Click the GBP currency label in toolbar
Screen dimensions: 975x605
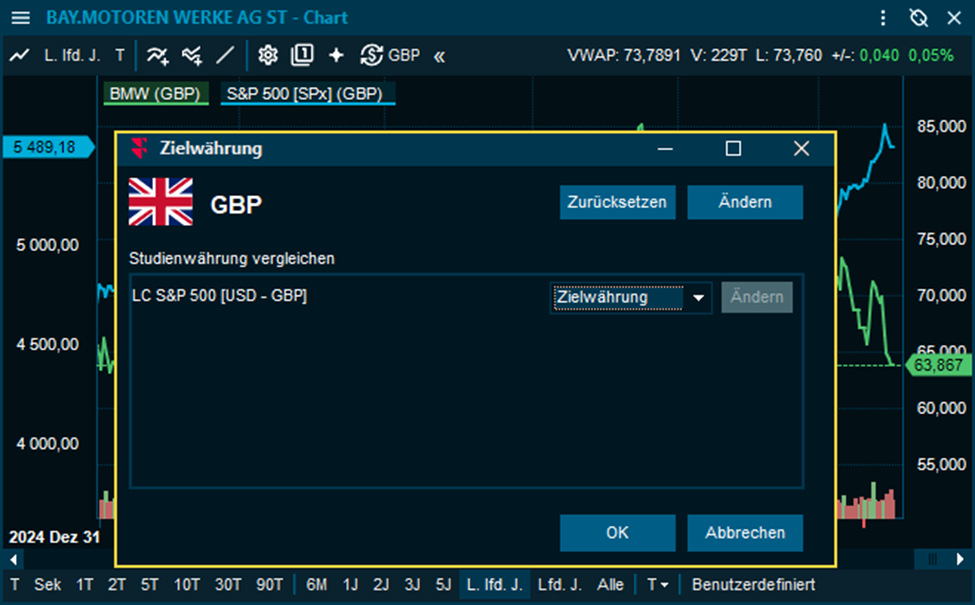[x=404, y=55]
